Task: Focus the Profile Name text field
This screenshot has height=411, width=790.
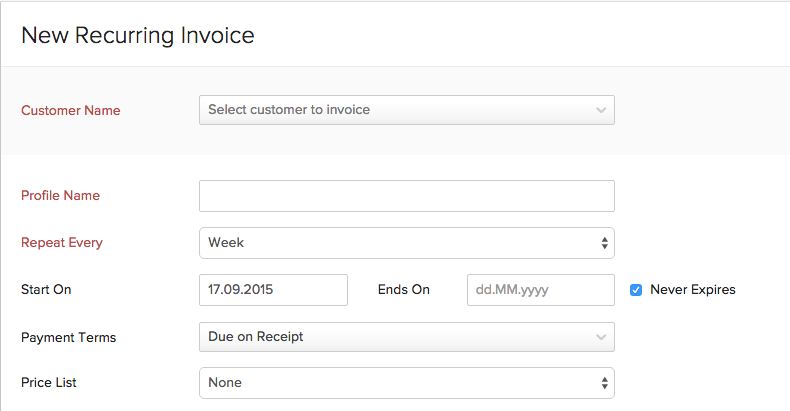Action: point(406,196)
